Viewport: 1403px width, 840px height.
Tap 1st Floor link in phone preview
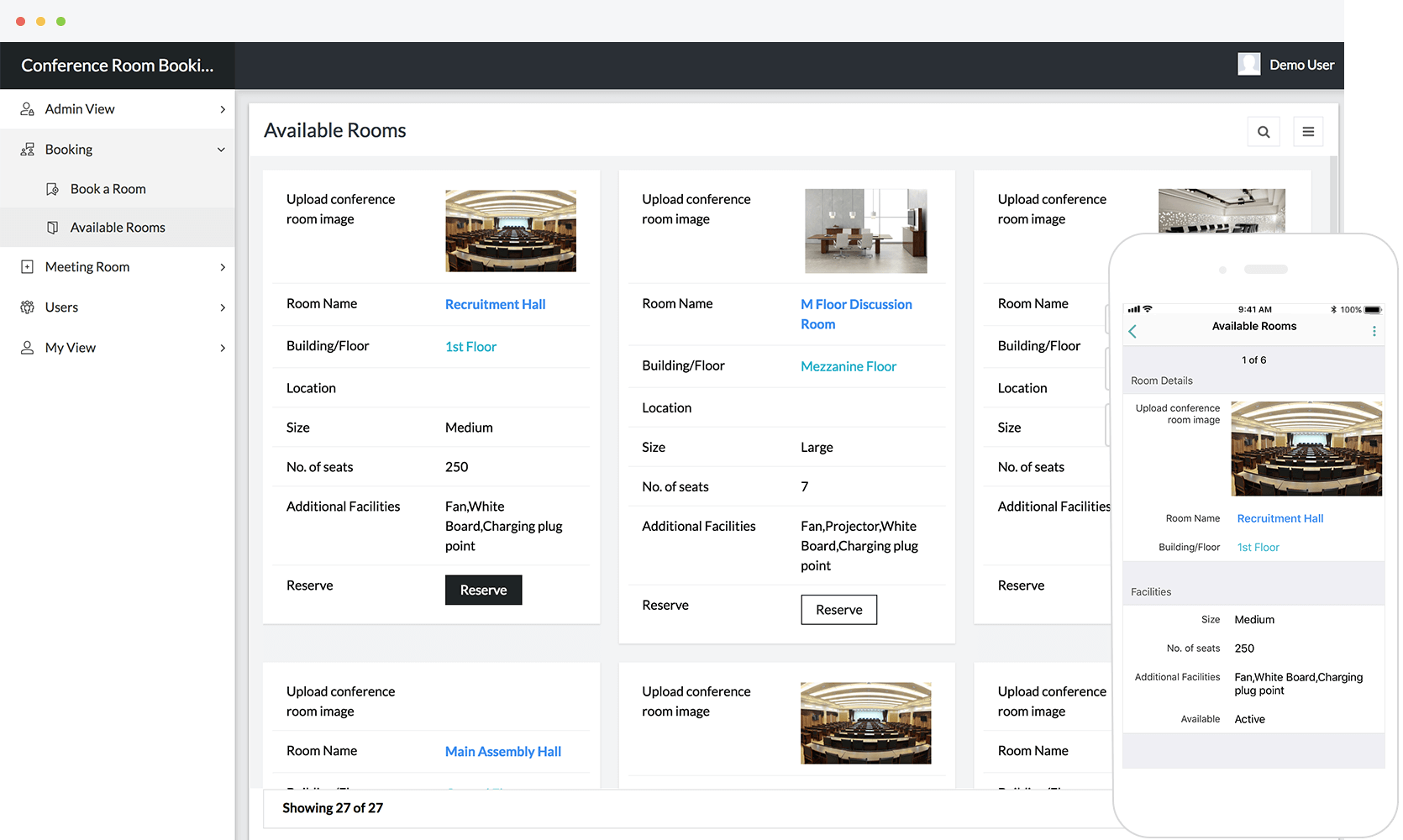(1258, 547)
